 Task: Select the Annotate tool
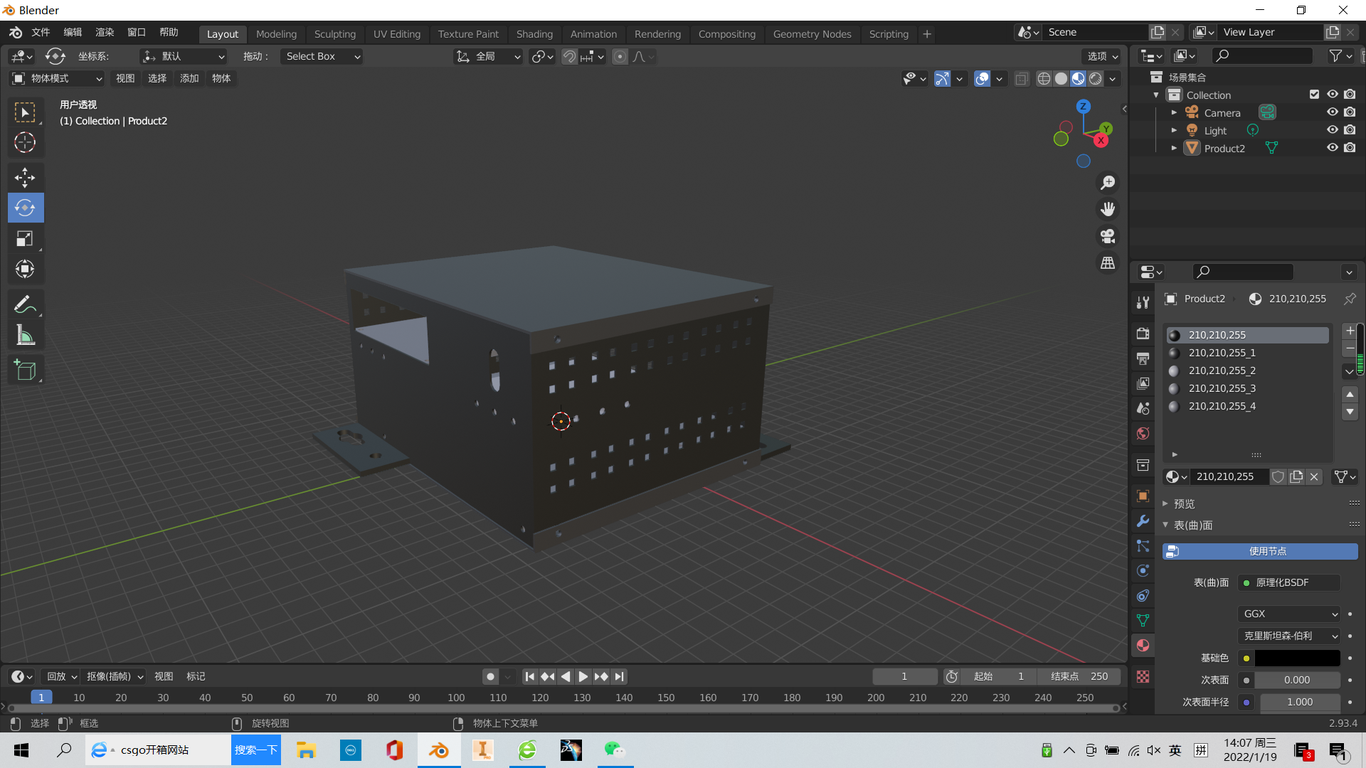(x=25, y=305)
